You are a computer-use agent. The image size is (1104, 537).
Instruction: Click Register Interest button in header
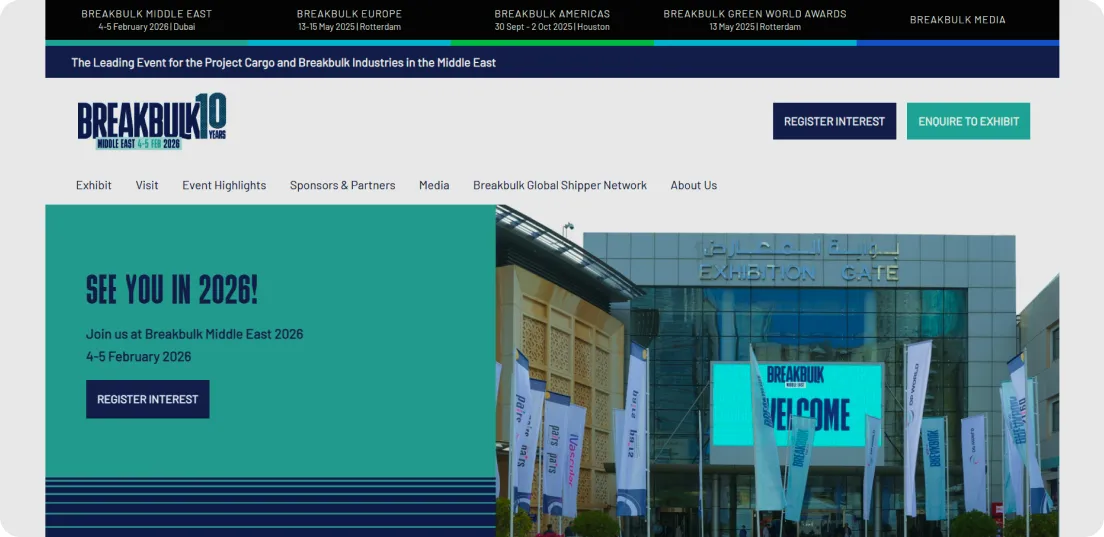pos(834,121)
